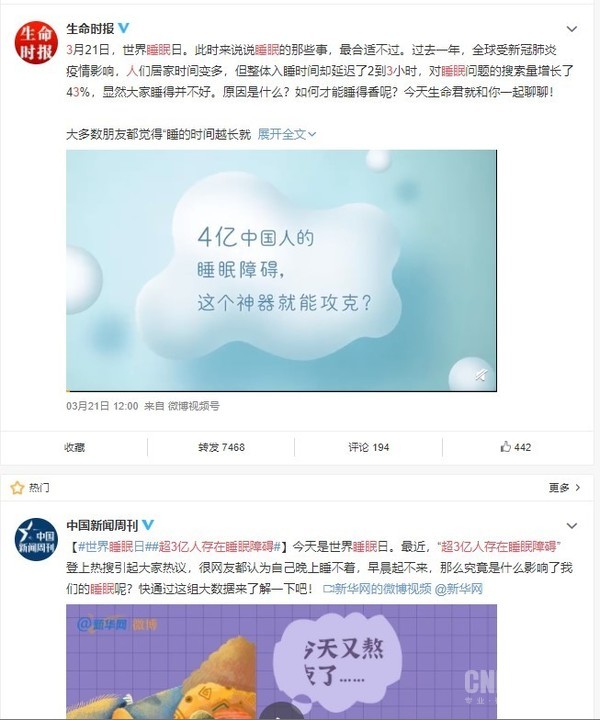Click 更多 to see more hot posts

click(564, 488)
